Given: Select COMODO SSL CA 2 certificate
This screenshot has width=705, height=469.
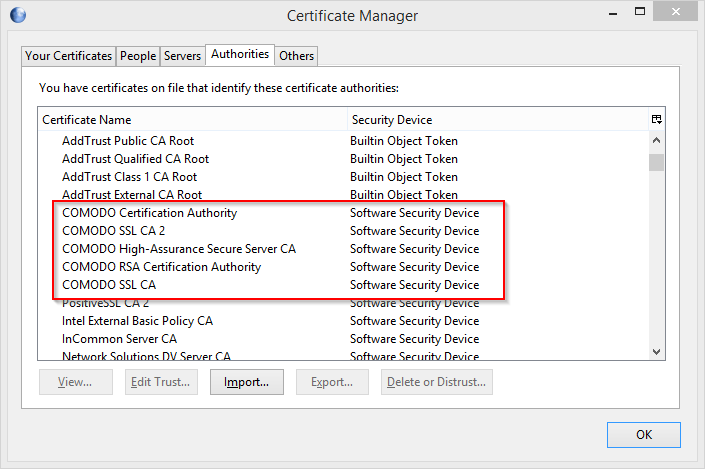Looking at the screenshot, I should click(x=344, y=231).
